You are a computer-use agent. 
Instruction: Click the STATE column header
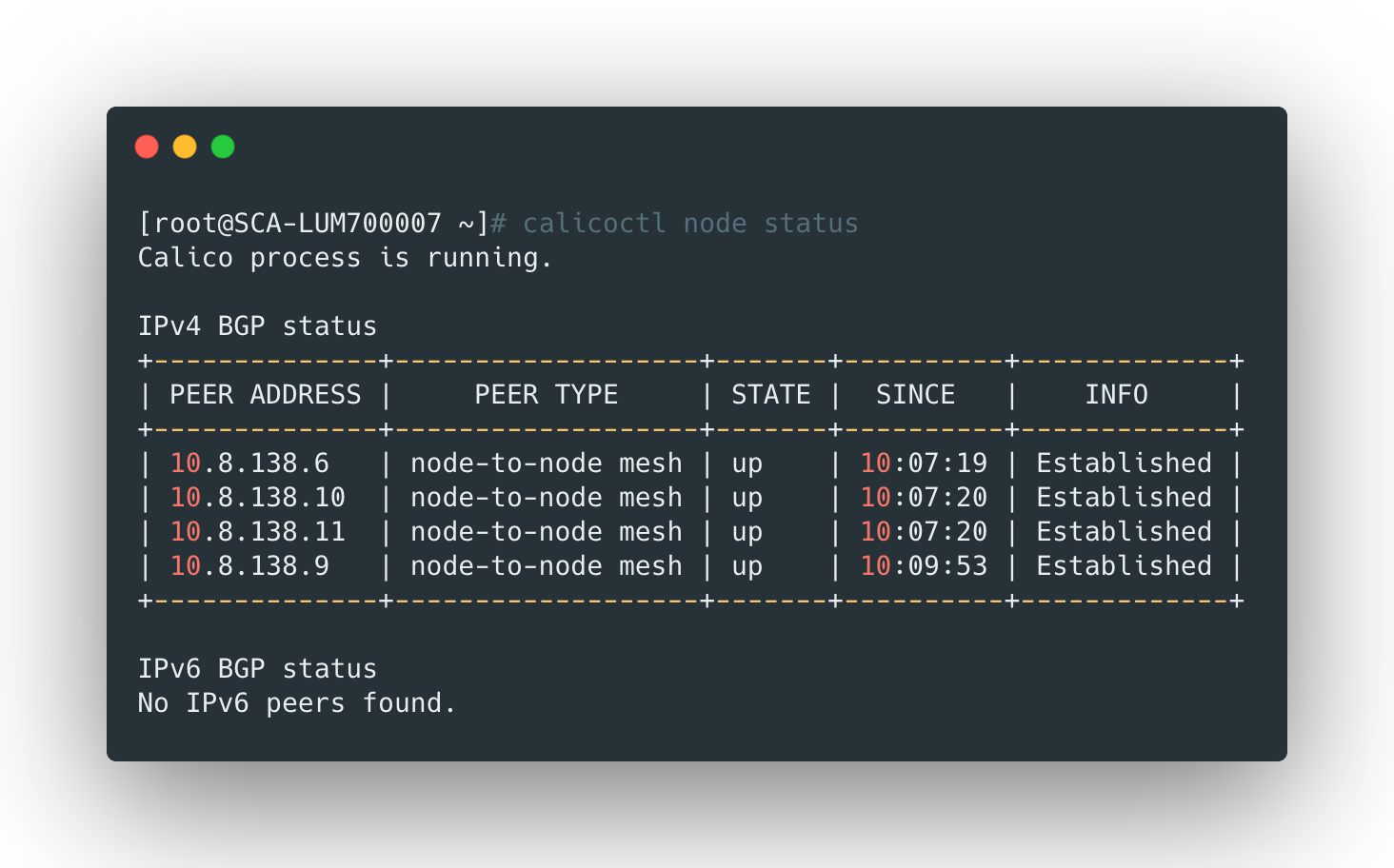click(770, 395)
